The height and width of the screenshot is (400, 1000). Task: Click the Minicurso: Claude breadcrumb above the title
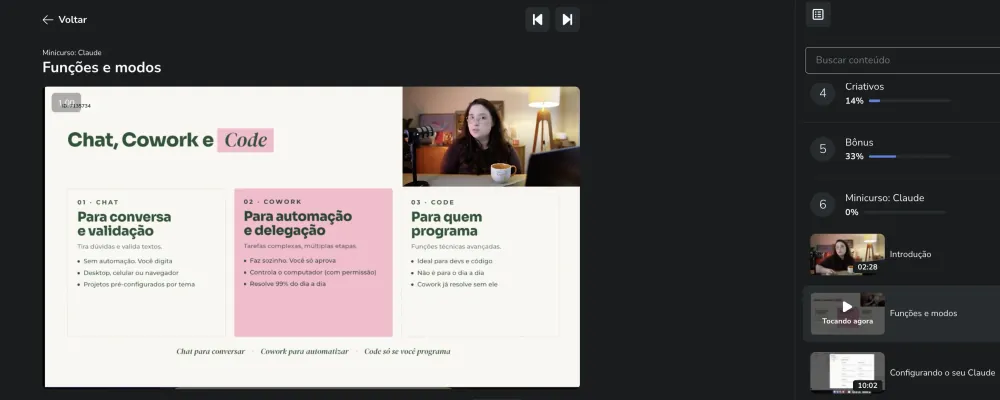coord(71,52)
